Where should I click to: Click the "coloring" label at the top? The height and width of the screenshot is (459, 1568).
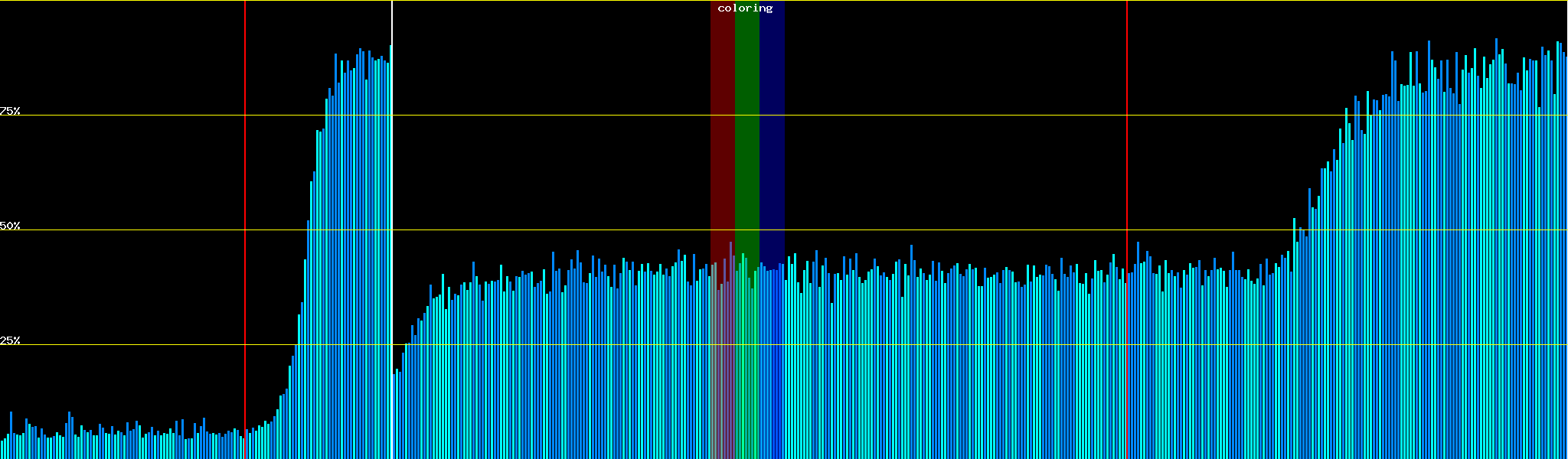(x=745, y=8)
